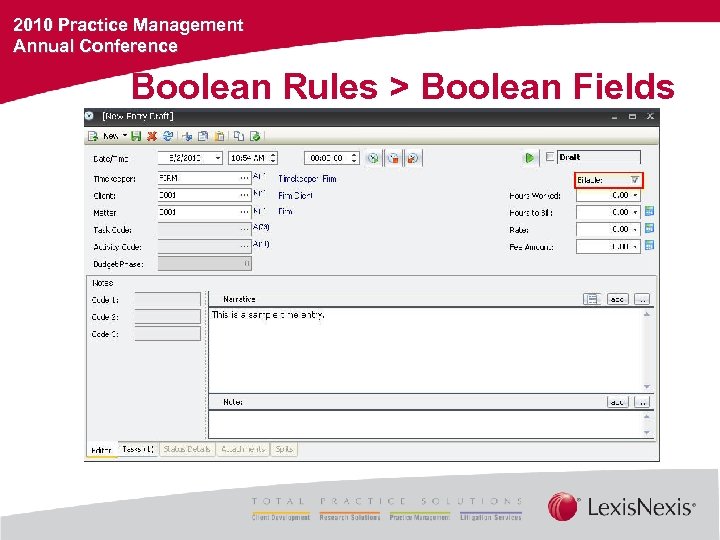Click the green clock timer icon
Screen dimensions: 720x540
[x=373, y=158]
